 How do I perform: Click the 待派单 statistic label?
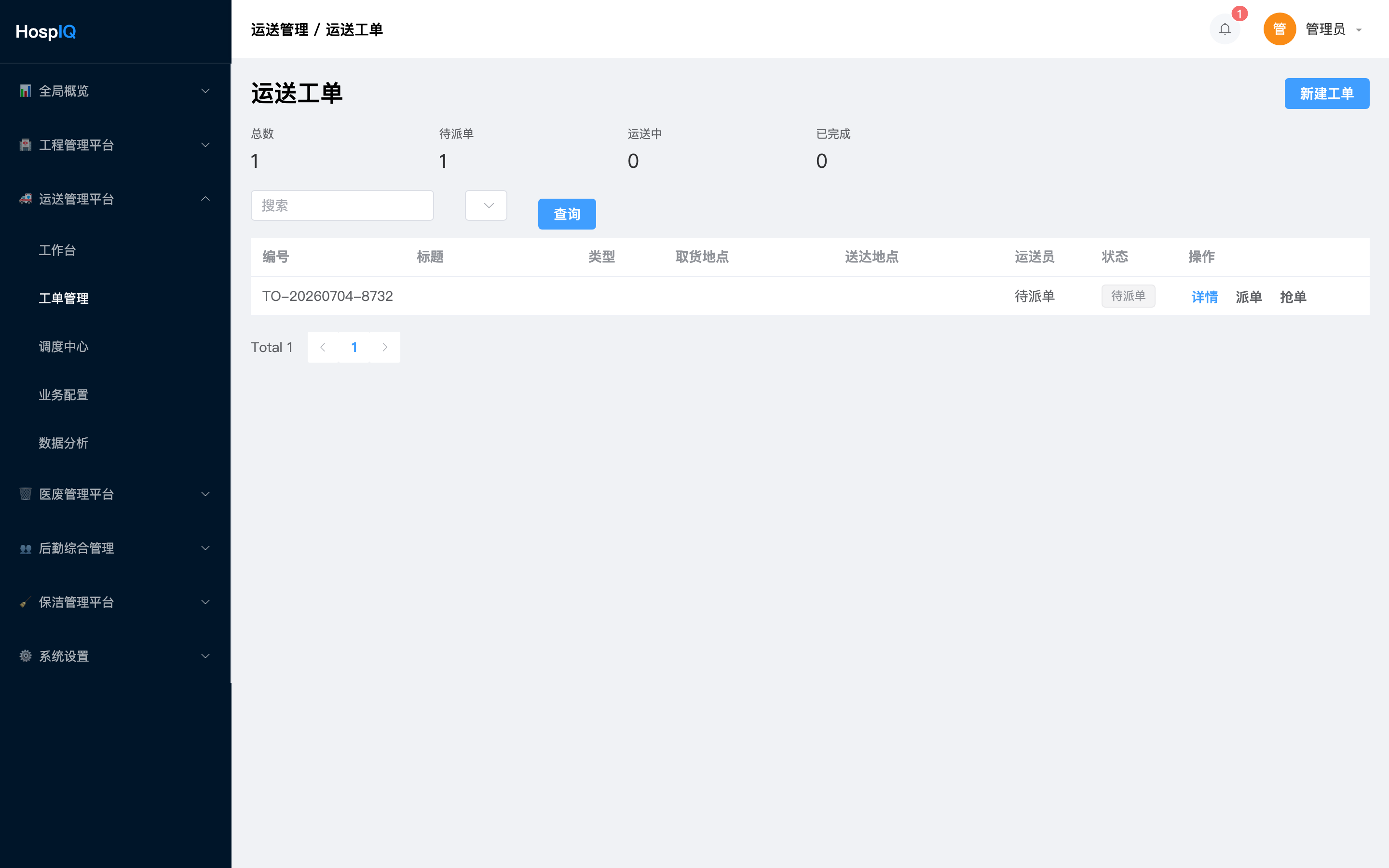click(x=456, y=134)
